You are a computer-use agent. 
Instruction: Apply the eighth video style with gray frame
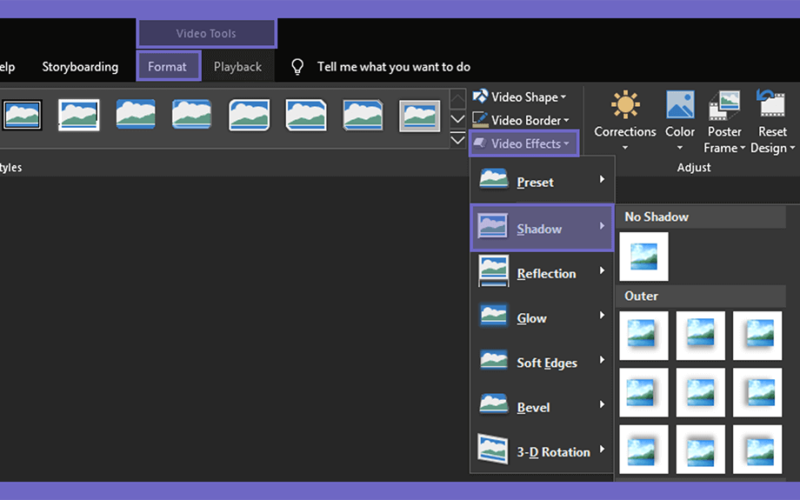419,116
